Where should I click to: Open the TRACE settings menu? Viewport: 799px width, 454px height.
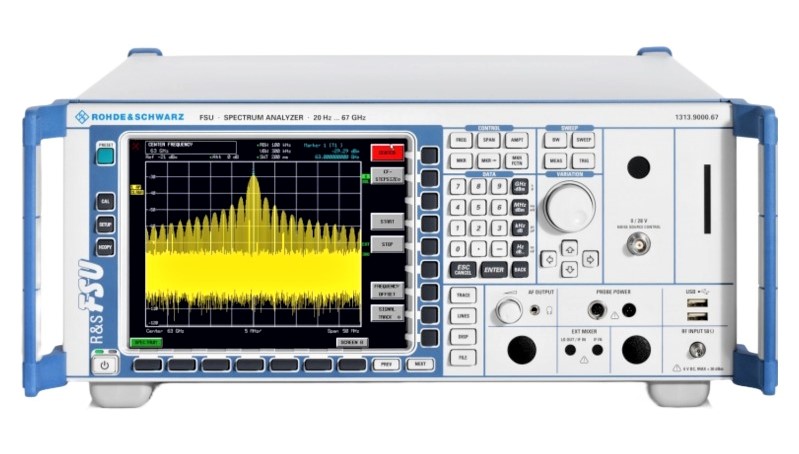point(463,296)
